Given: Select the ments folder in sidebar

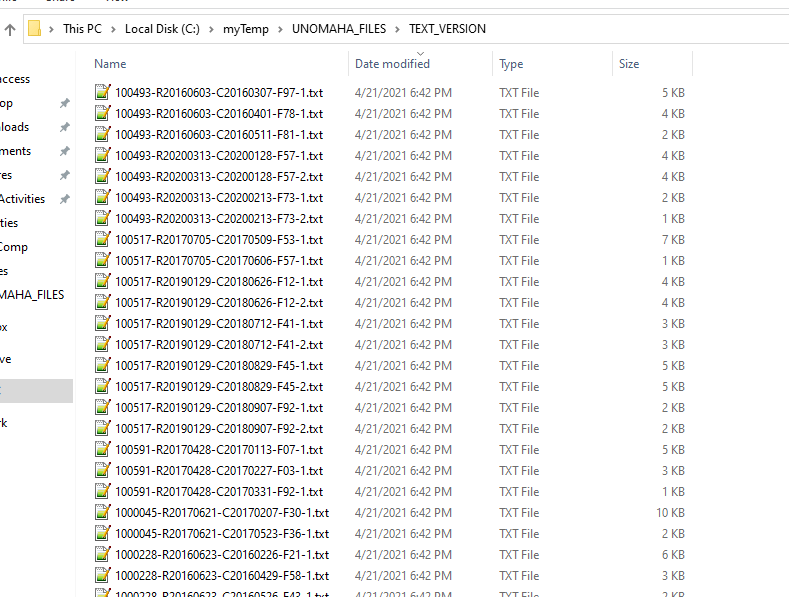Looking at the screenshot, I should point(15,151).
